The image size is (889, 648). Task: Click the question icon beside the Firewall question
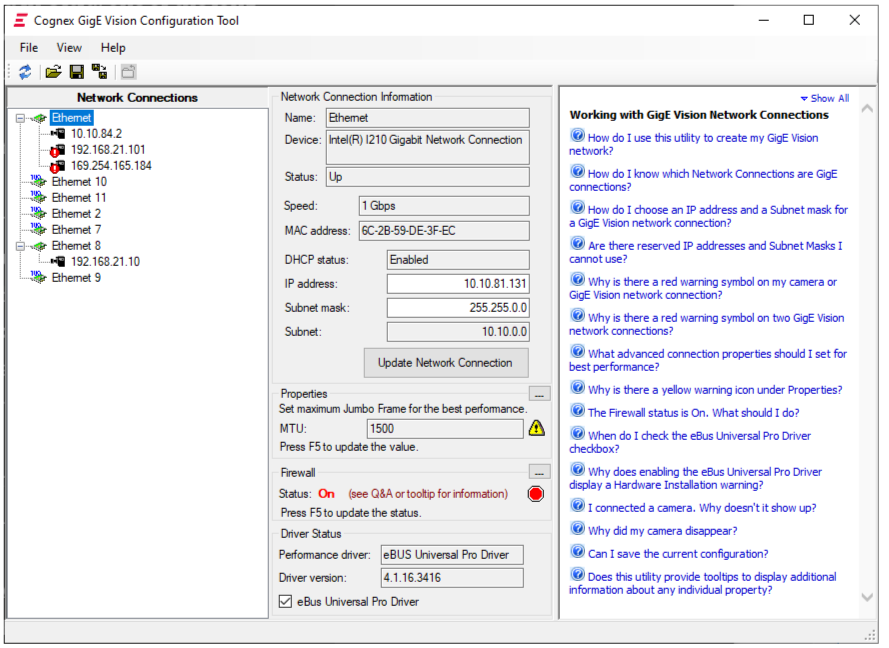(x=578, y=409)
